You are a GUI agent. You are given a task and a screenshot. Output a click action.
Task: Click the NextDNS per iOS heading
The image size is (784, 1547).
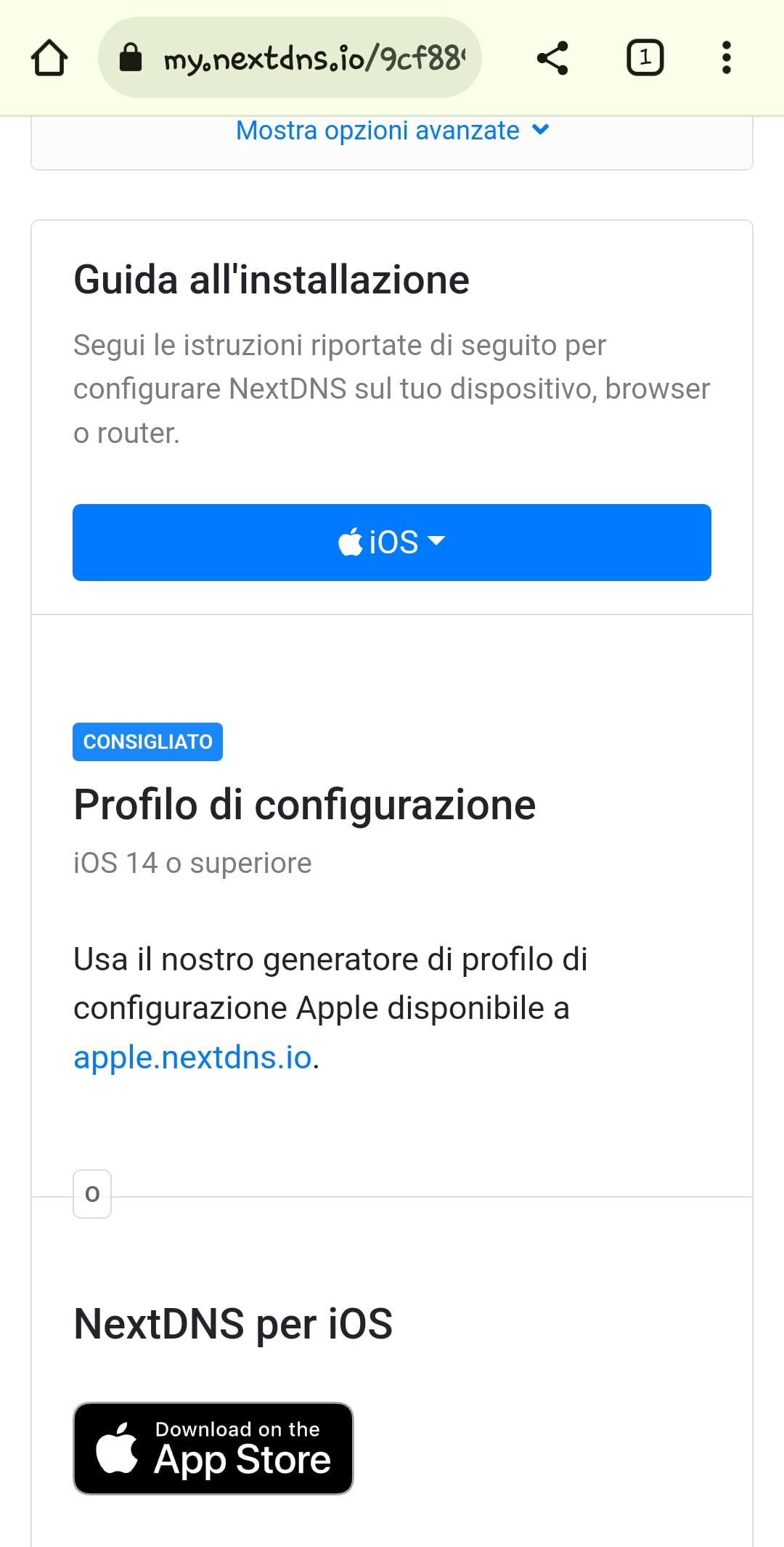(233, 1323)
